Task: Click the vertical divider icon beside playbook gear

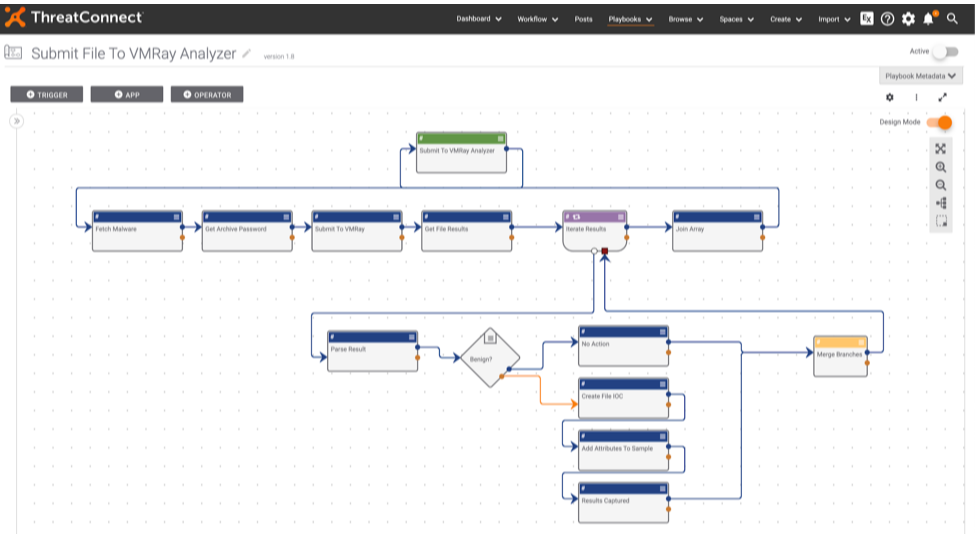Action: (916, 98)
